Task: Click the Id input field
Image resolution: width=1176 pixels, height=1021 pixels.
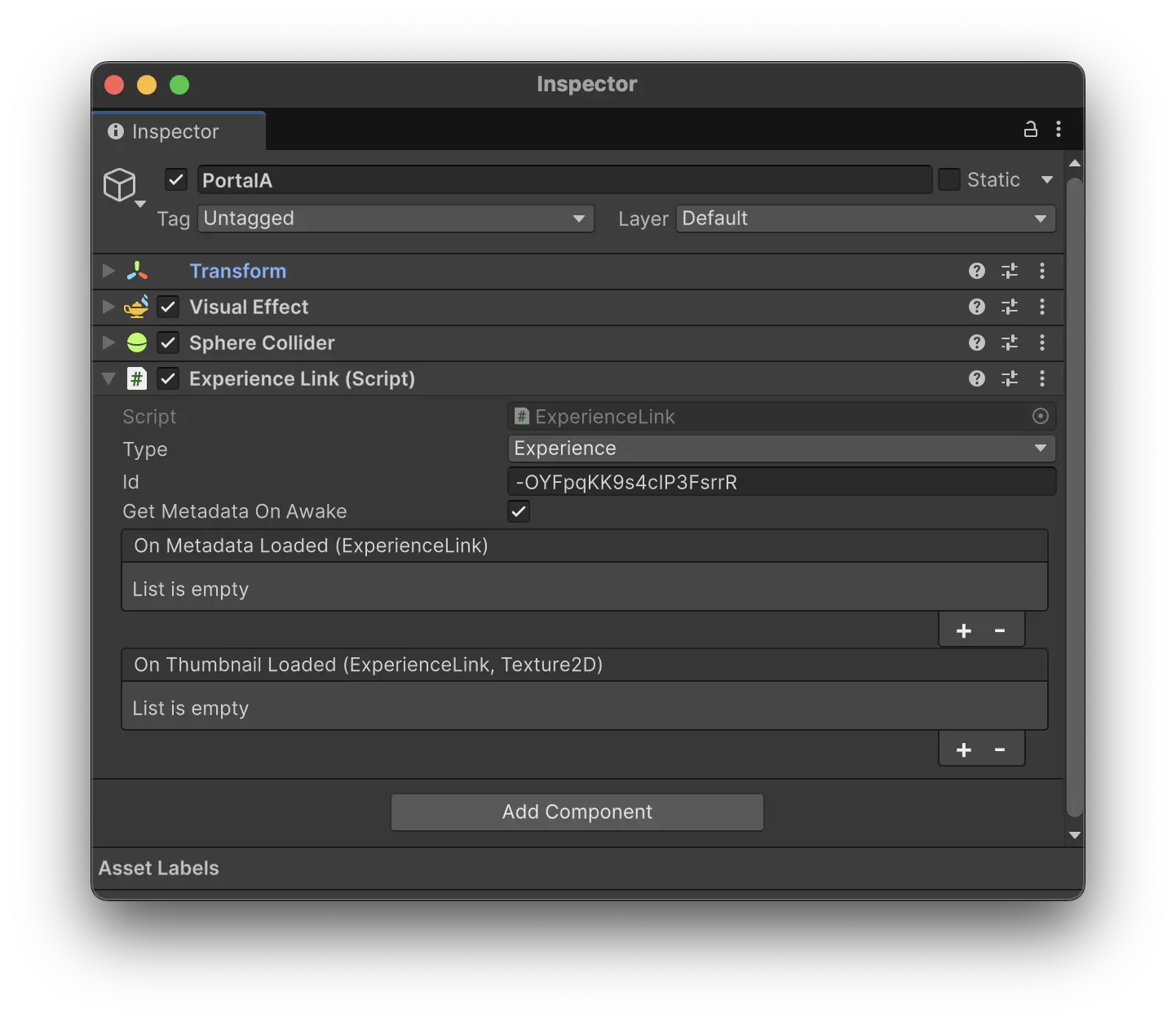Action: 780,482
